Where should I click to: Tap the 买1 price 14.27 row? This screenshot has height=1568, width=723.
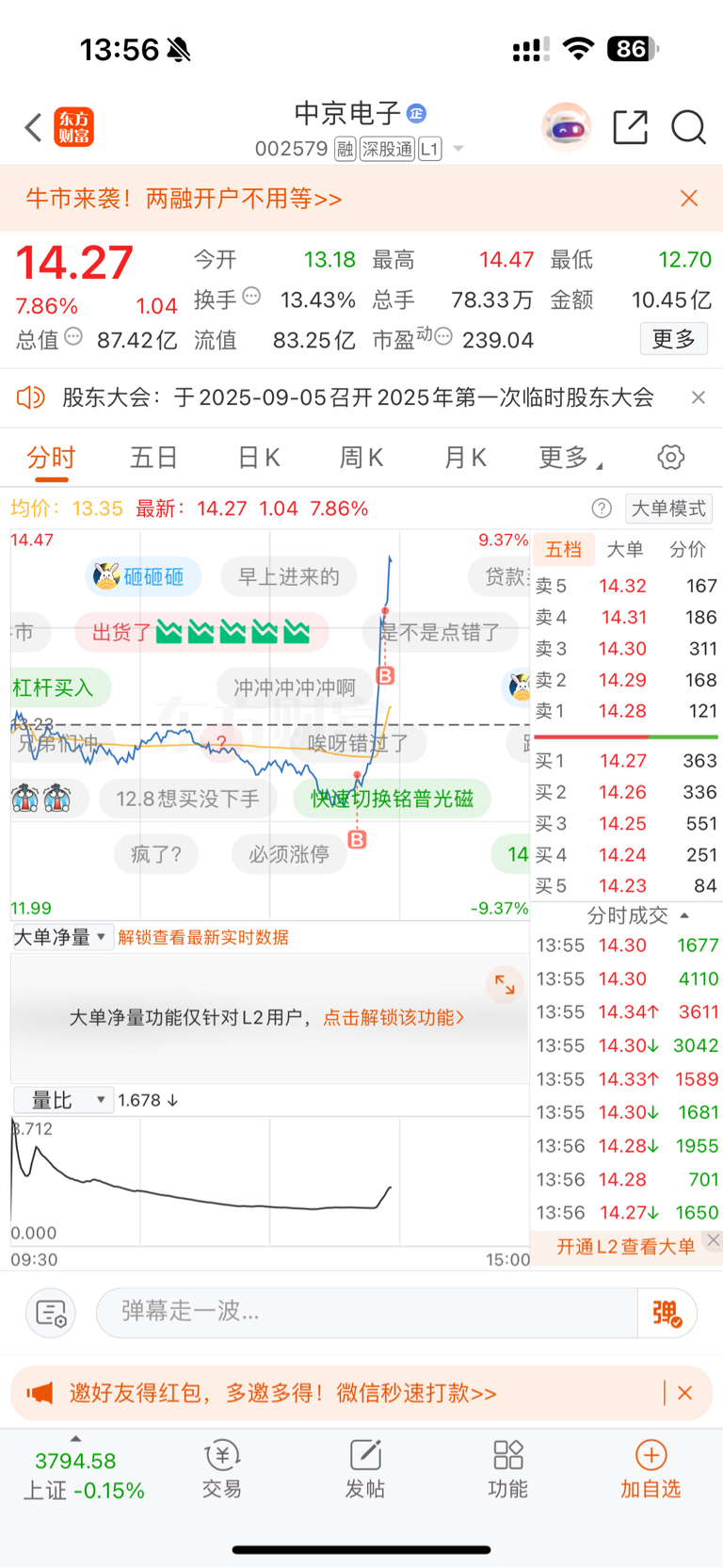pos(626,761)
